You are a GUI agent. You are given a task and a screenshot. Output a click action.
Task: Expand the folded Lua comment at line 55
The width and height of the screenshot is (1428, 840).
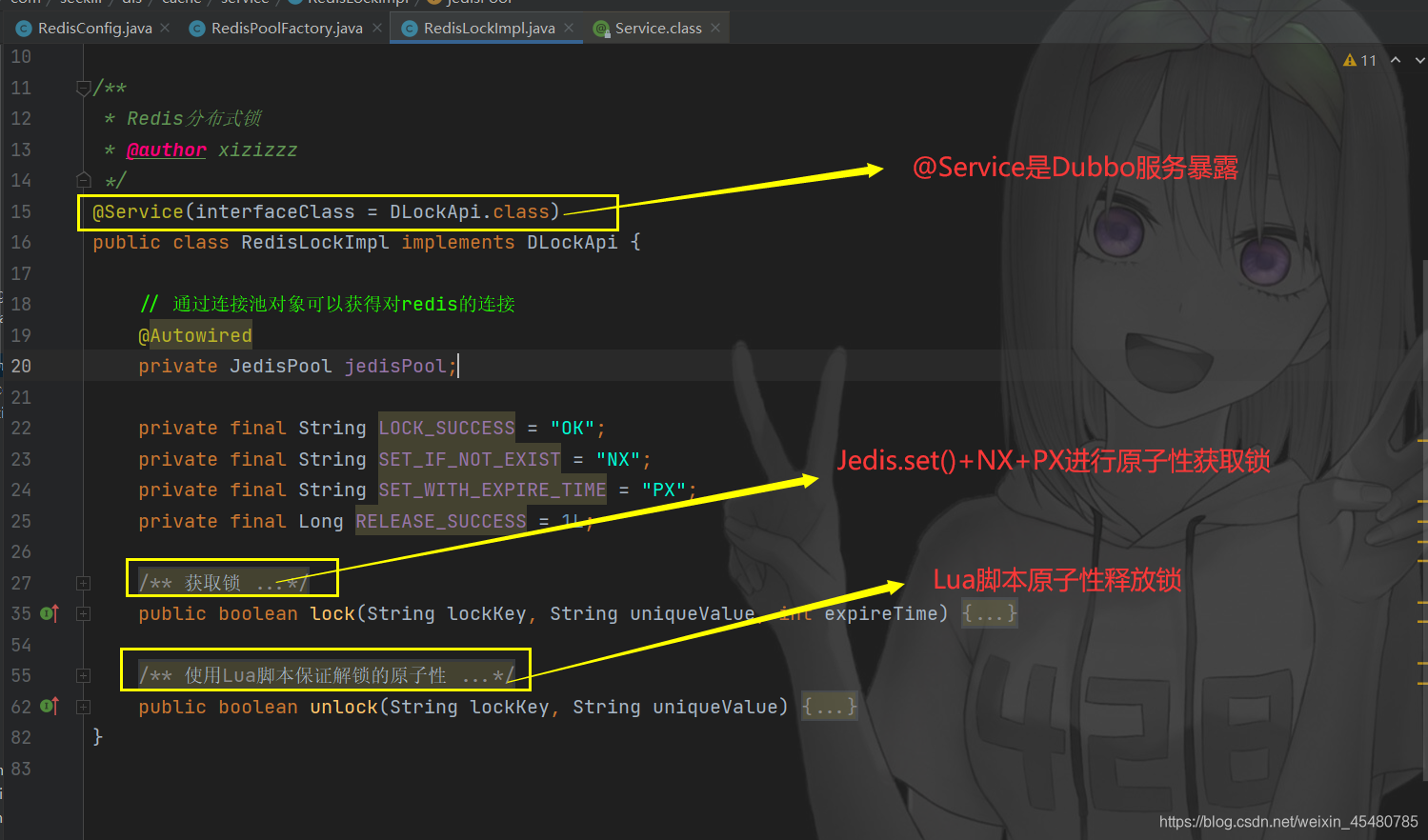[x=83, y=676]
